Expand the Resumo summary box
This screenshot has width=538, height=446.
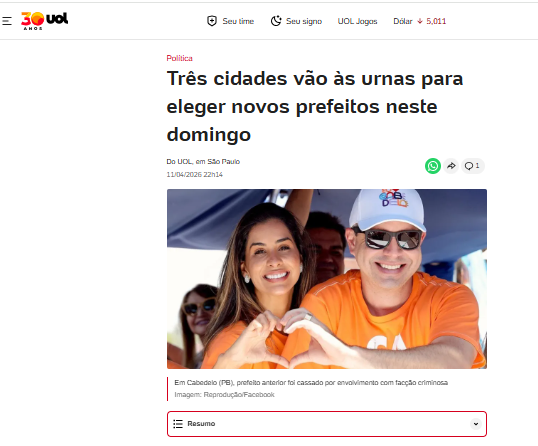[x=327, y=424]
